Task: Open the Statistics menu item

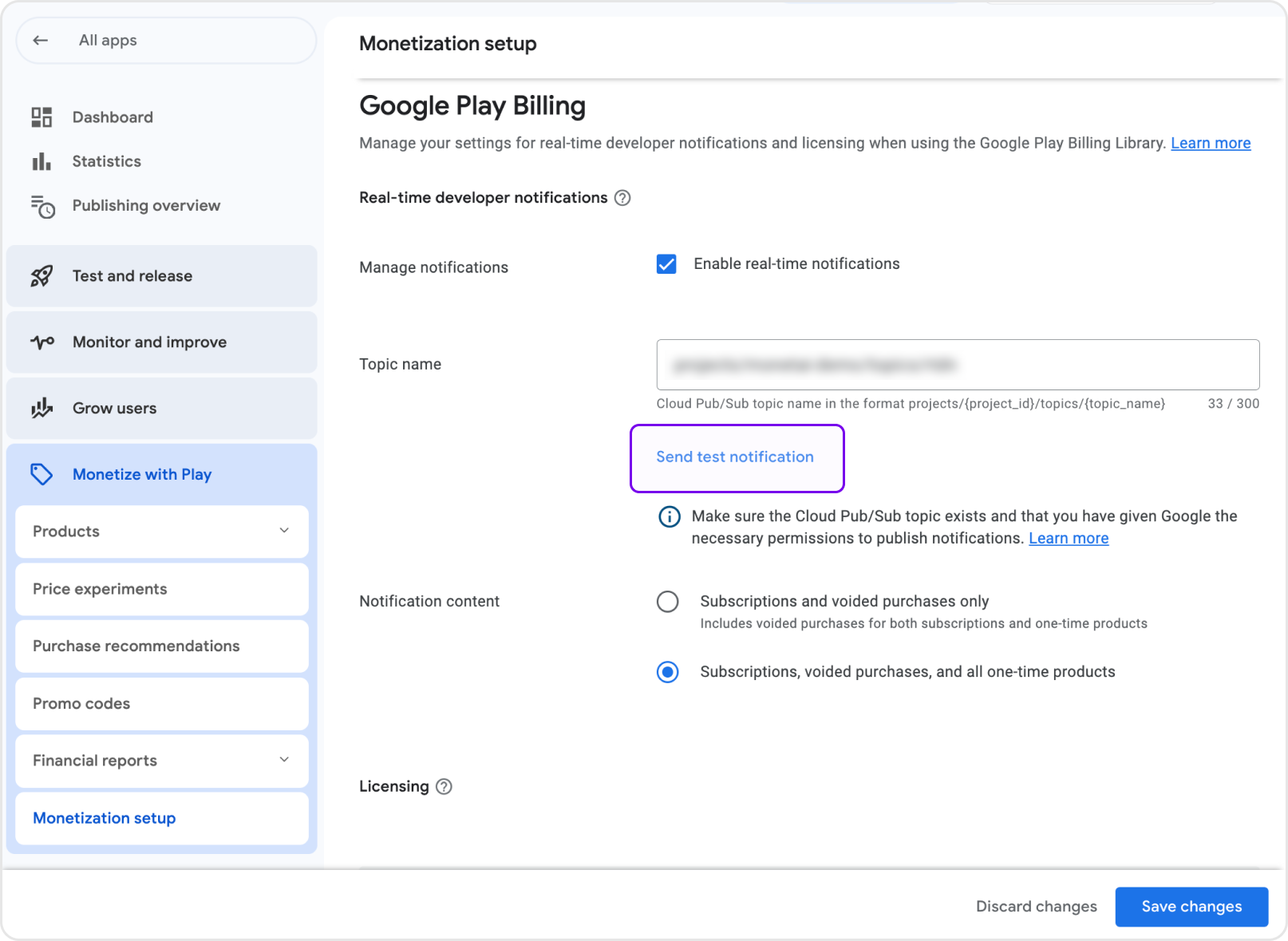Action: click(x=106, y=161)
